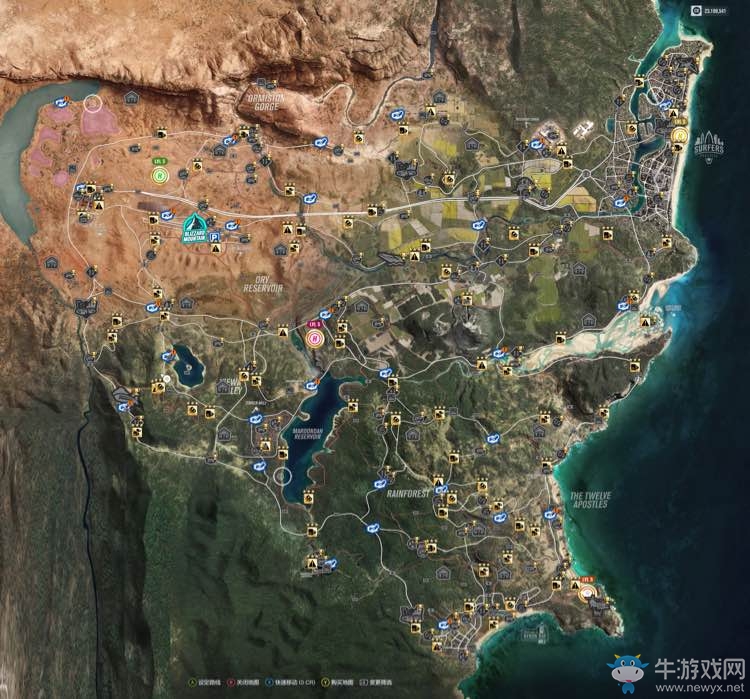This screenshot has width=750, height=699.
Task: Click the white ring marker beside Maroondah Reservoir
Action: [x=282, y=476]
